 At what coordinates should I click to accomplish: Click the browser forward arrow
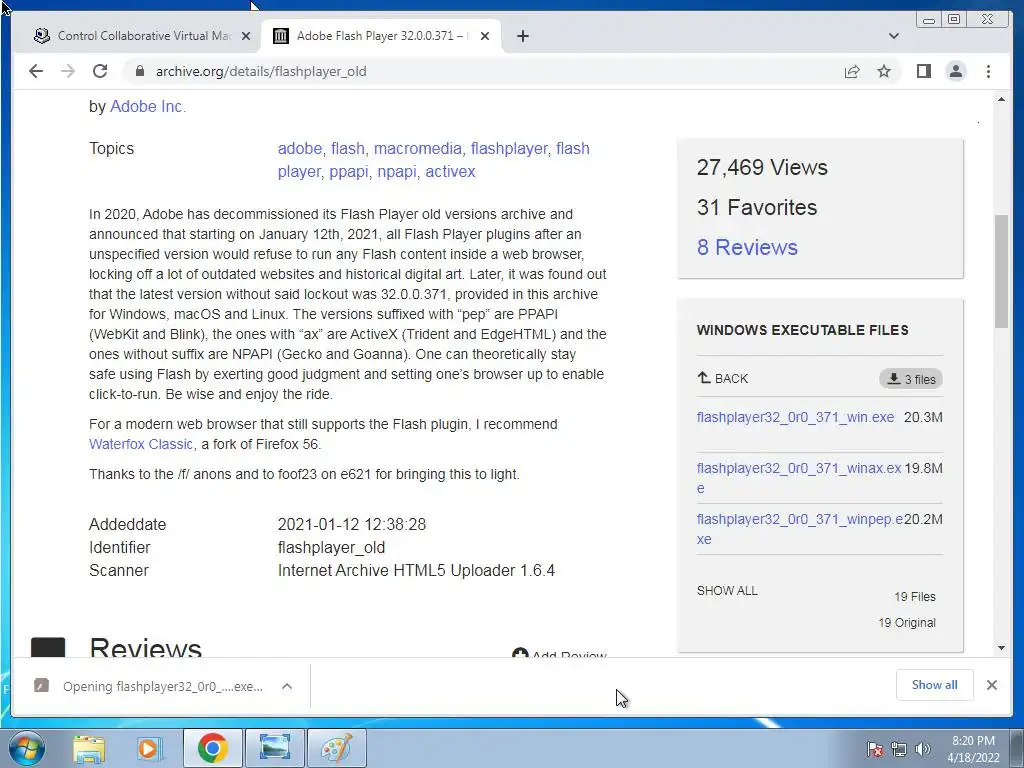68,71
